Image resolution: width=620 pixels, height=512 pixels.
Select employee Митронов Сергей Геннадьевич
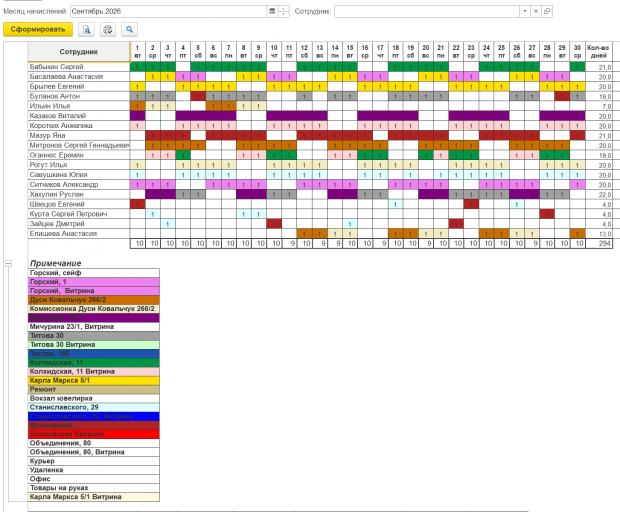[x=79, y=145]
